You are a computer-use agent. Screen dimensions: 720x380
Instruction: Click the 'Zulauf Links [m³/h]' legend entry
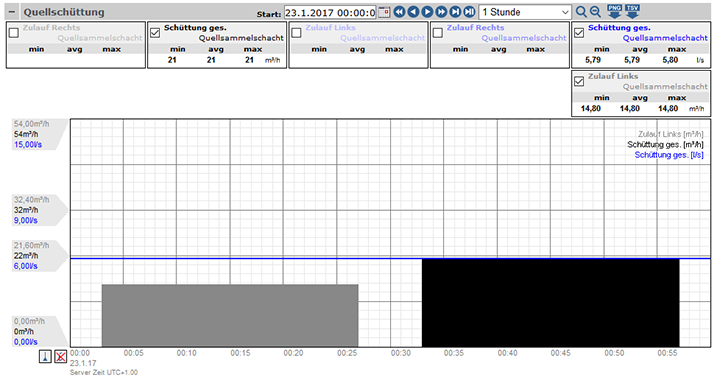(x=670, y=134)
